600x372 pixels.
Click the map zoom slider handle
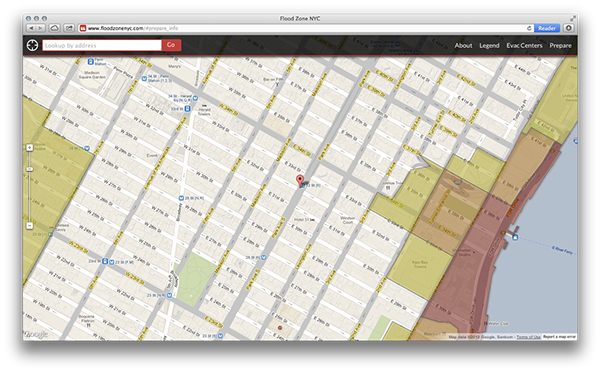[29, 169]
